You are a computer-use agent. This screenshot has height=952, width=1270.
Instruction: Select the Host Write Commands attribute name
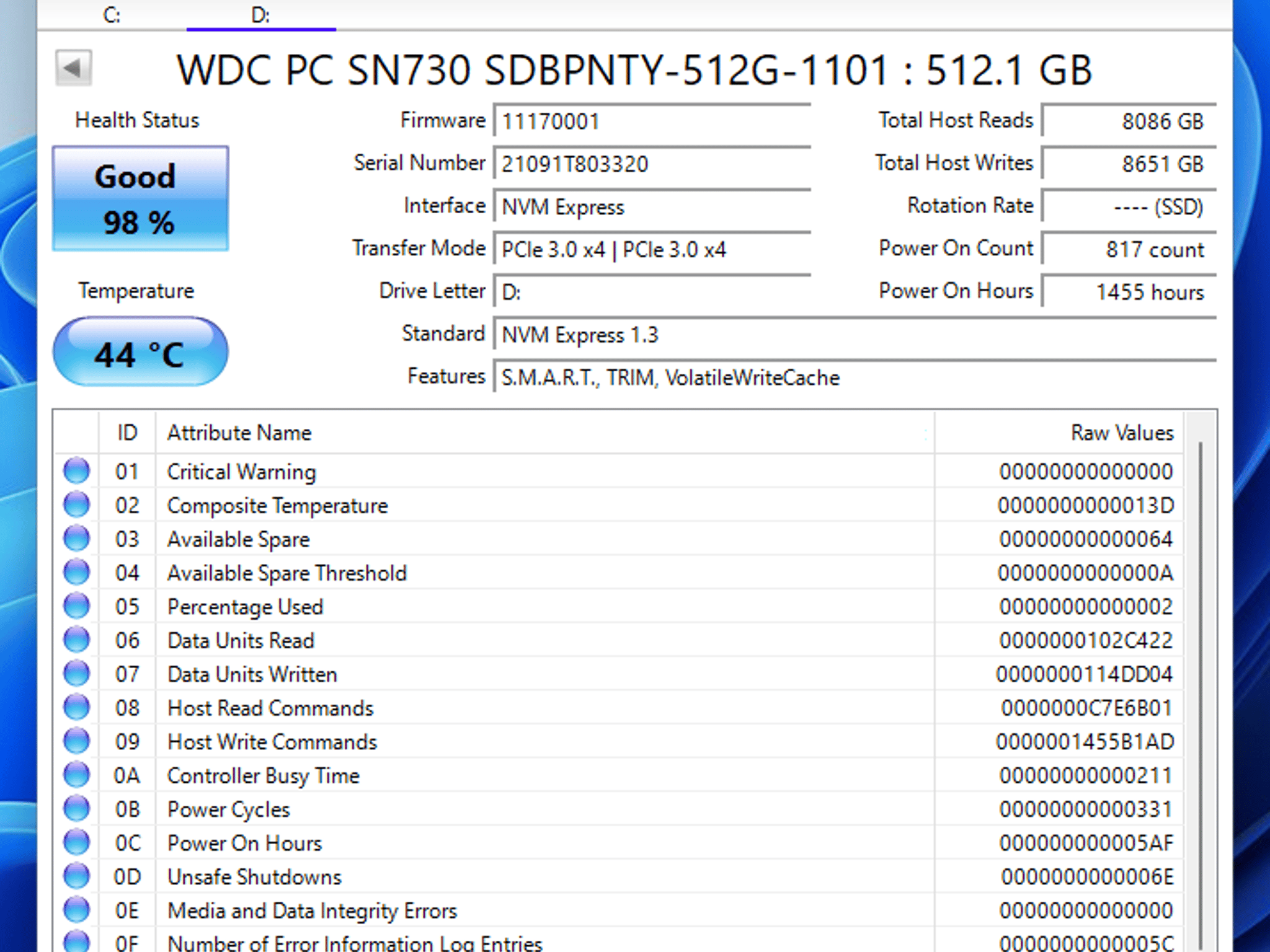(x=272, y=742)
